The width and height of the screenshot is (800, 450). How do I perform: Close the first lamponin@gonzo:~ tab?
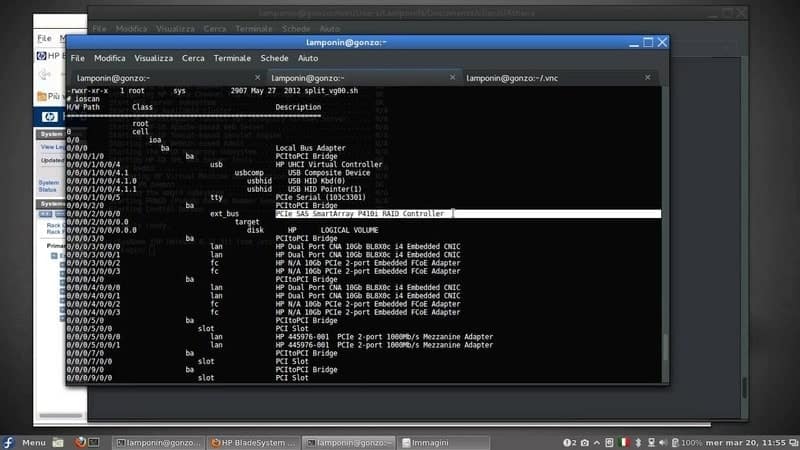(257, 78)
